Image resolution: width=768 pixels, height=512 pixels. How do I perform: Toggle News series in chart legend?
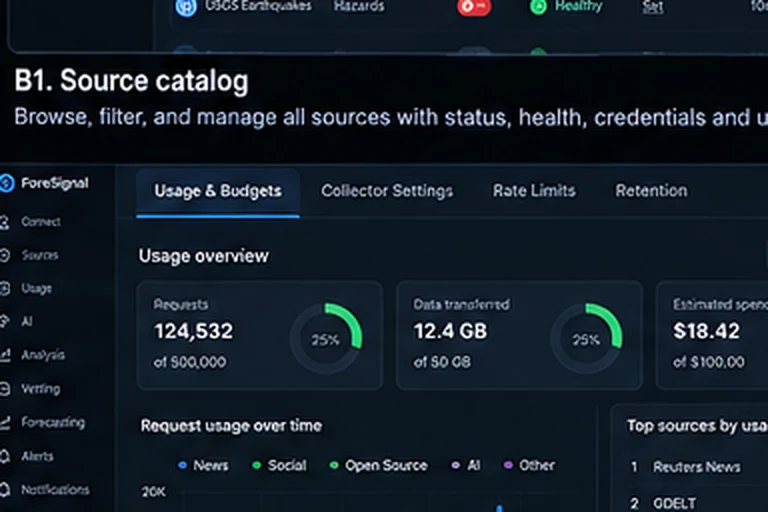[x=204, y=465]
